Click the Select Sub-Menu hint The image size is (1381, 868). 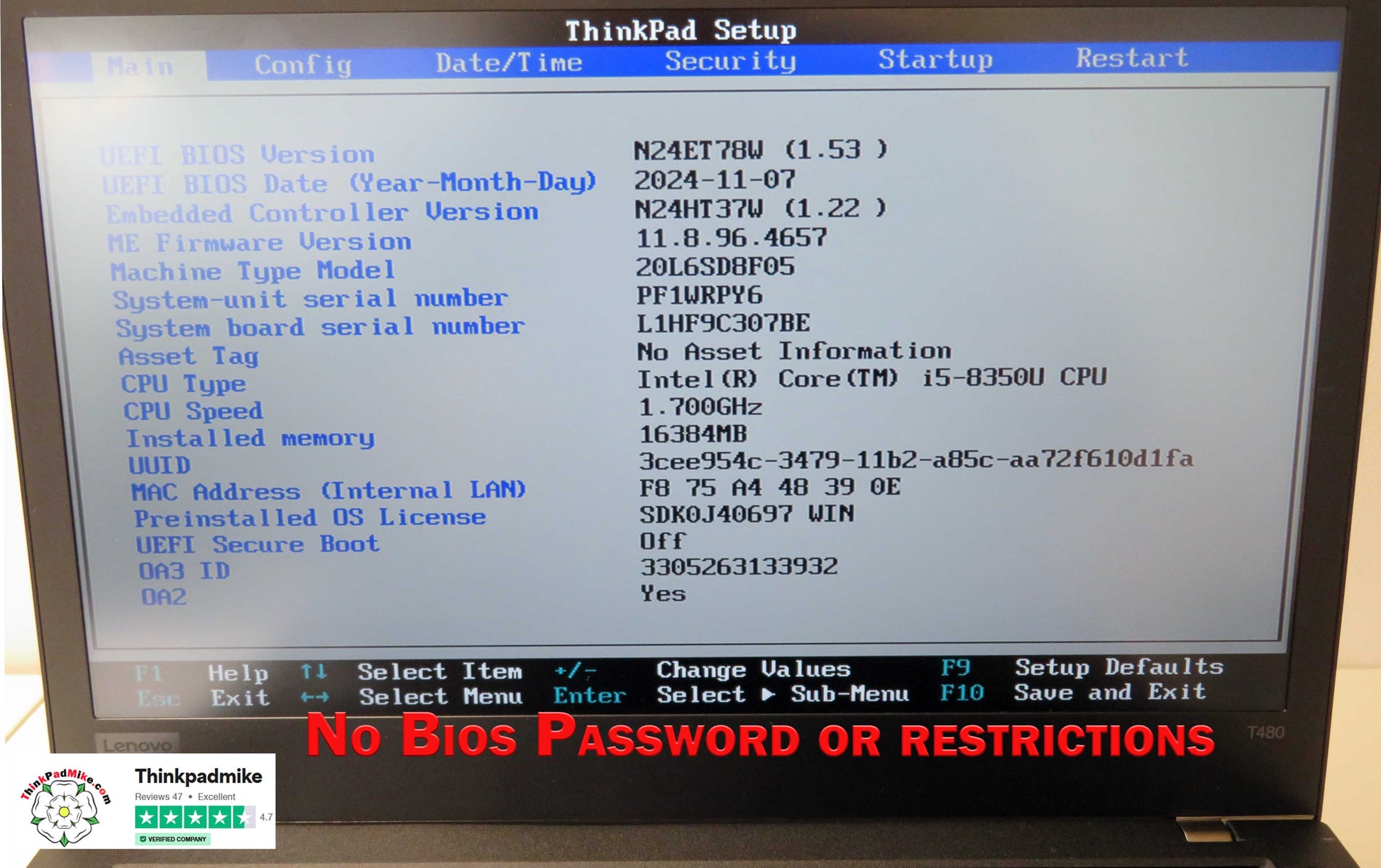pyautogui.click(x=783, y=694)
